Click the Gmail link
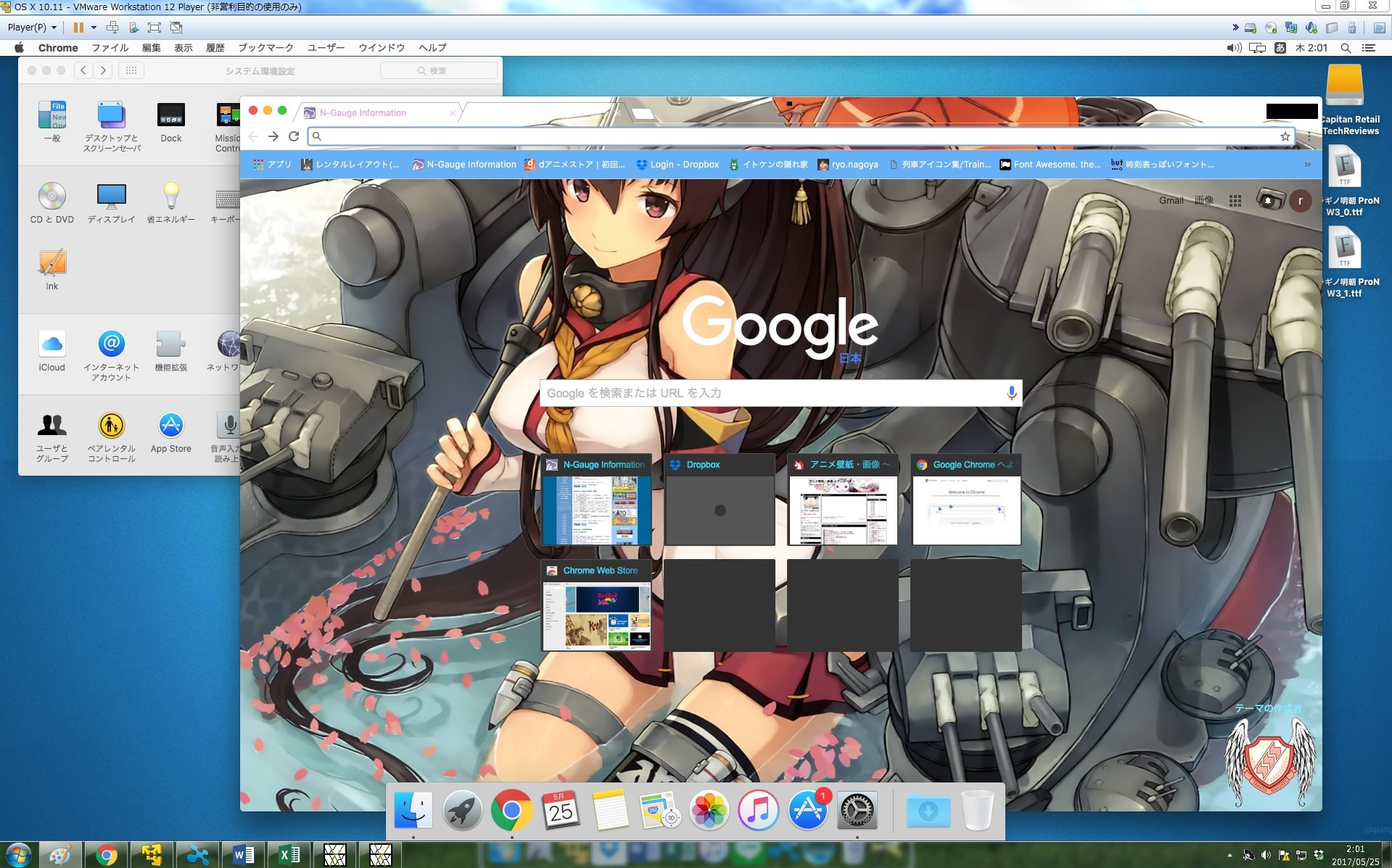This screenshot has width=1392, height=868. [x=1171, y=201]
